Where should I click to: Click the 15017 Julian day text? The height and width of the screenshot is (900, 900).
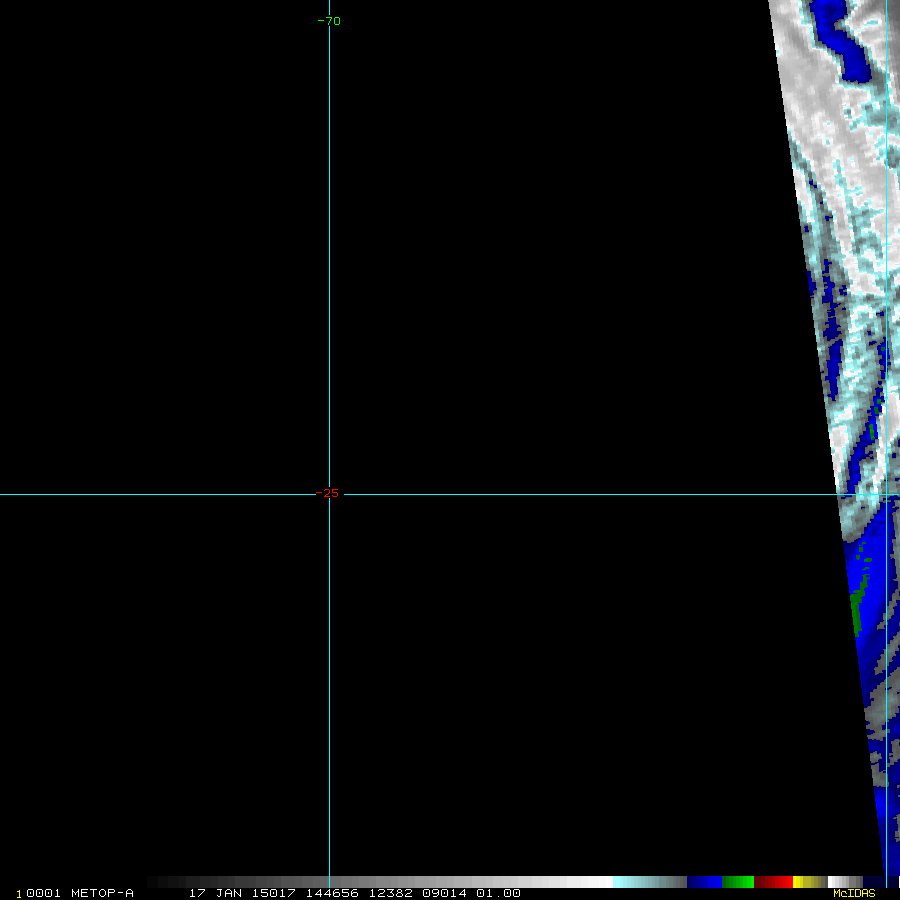click(272, 893)
